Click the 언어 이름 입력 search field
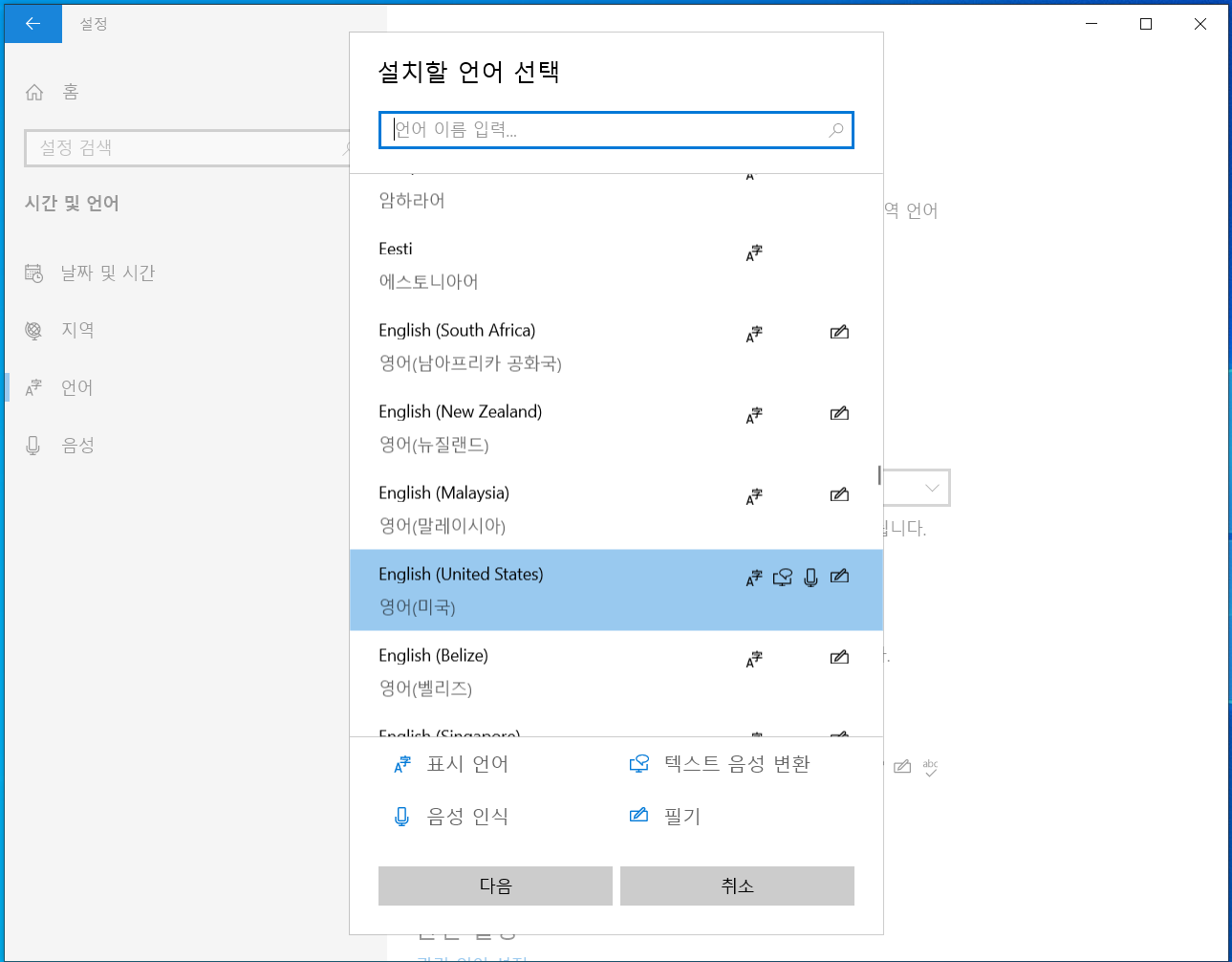 616,130
